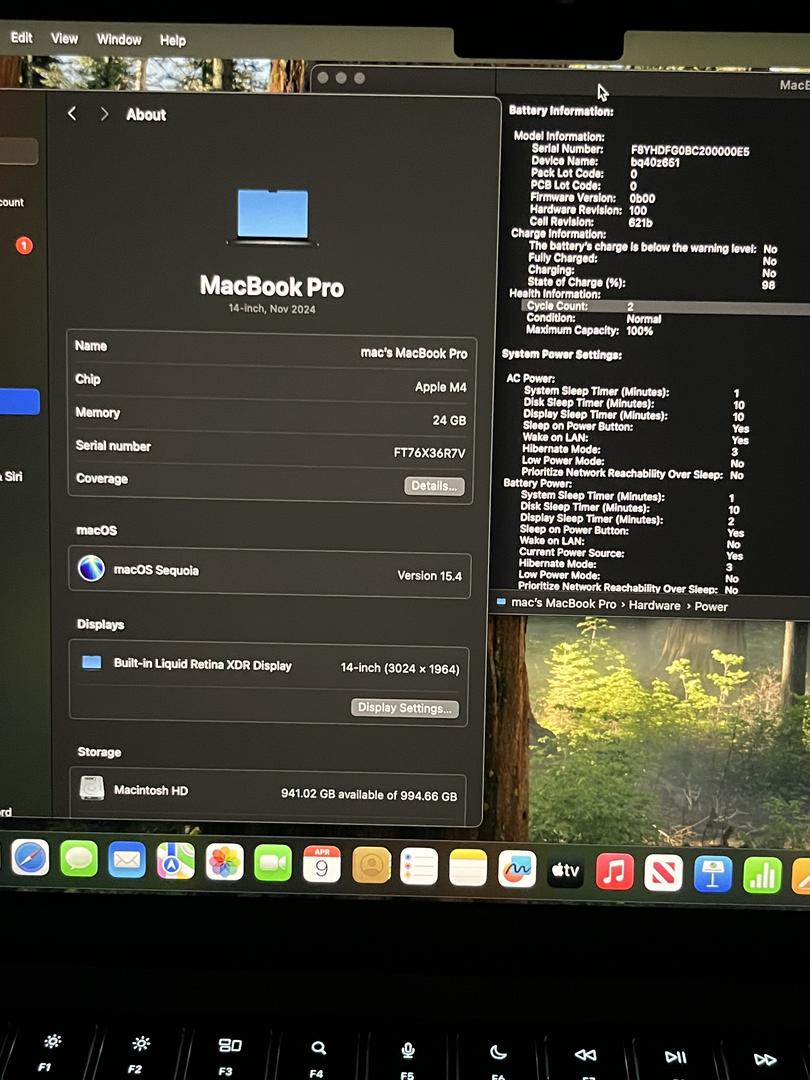The width and height of the screenshot is (810, 1080).
Task: Launch the Photos app
Action: point(225,862)
